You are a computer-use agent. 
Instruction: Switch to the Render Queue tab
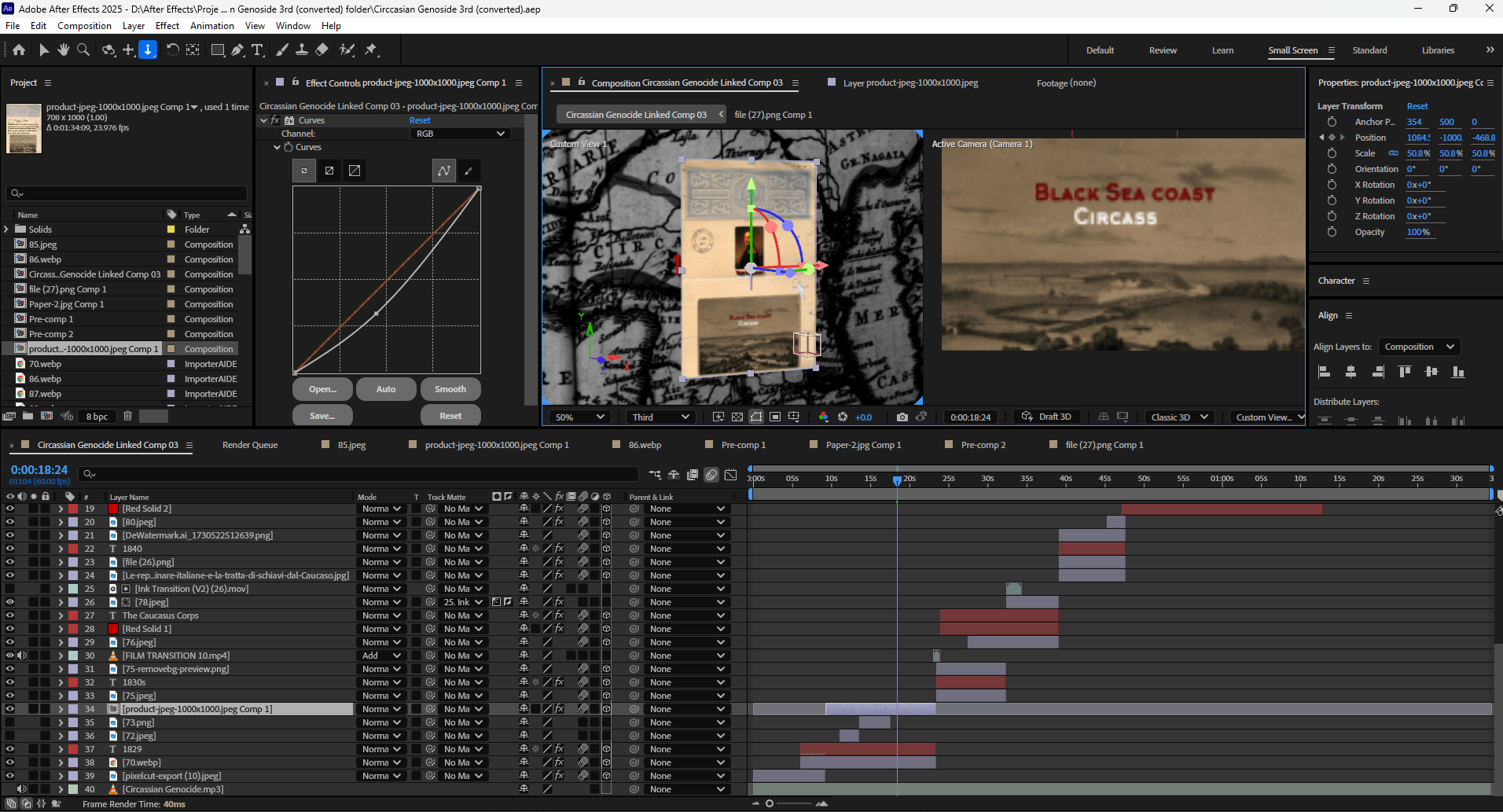[250, 445]
